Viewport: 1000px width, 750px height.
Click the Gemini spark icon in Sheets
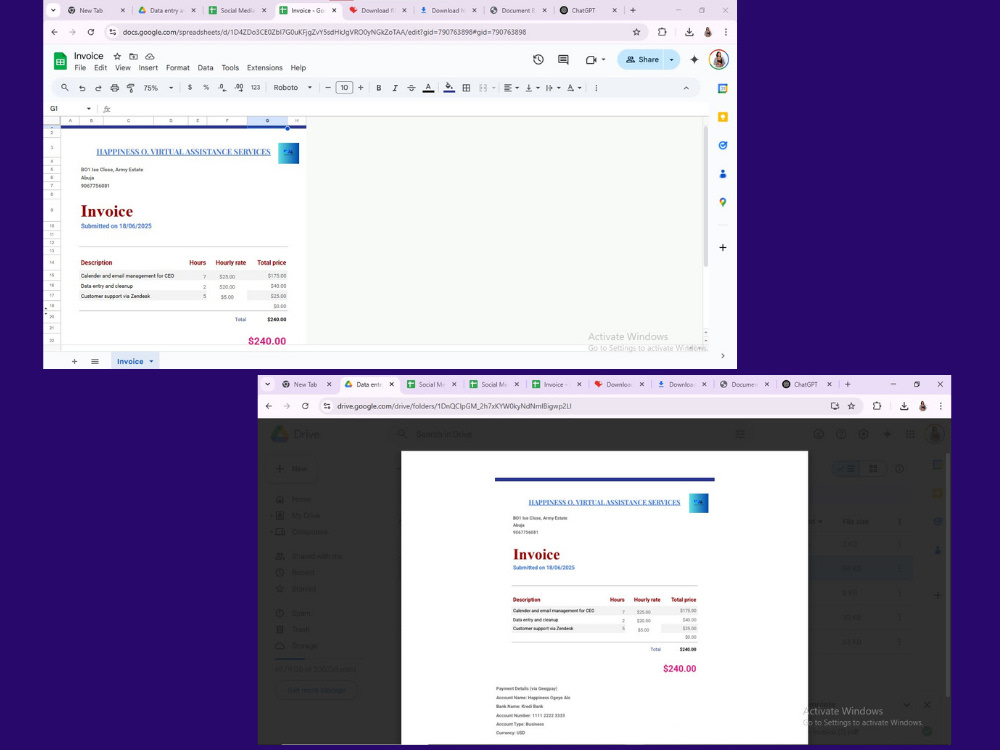(695, 59)
